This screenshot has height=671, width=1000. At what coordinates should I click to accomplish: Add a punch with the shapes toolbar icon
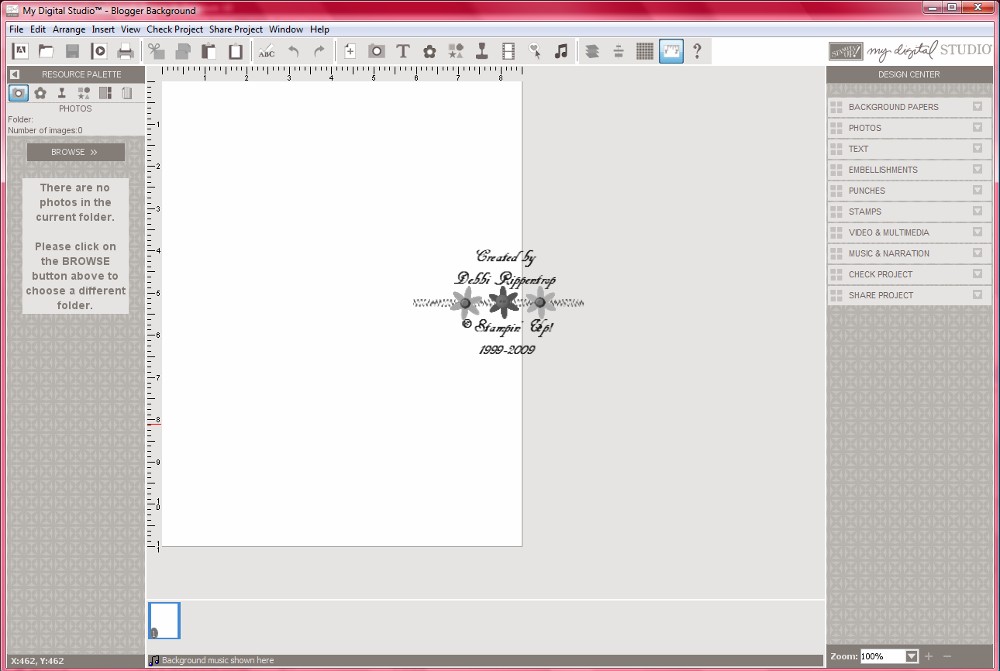coord(455,51)
